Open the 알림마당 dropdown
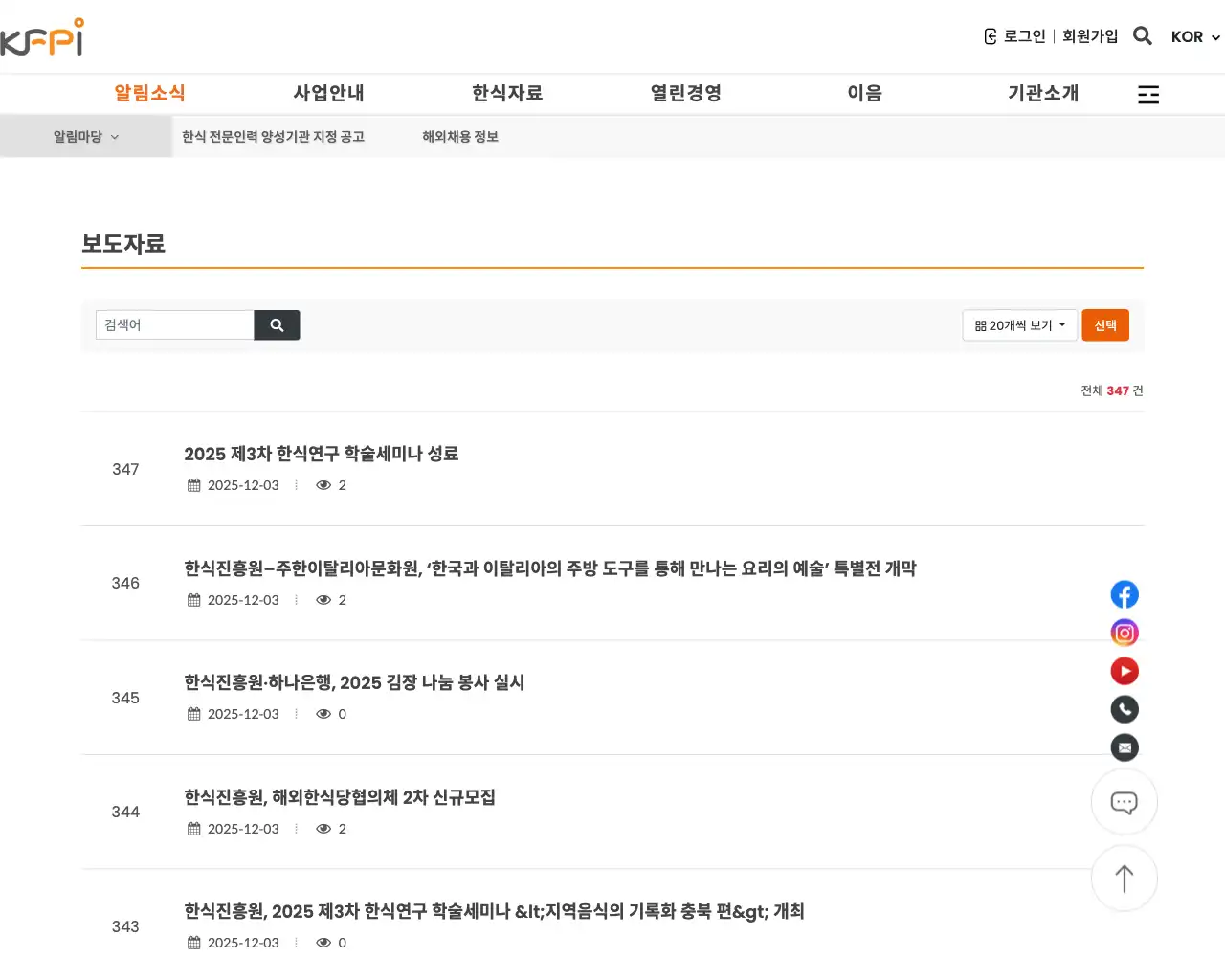 tap(84, 136)
